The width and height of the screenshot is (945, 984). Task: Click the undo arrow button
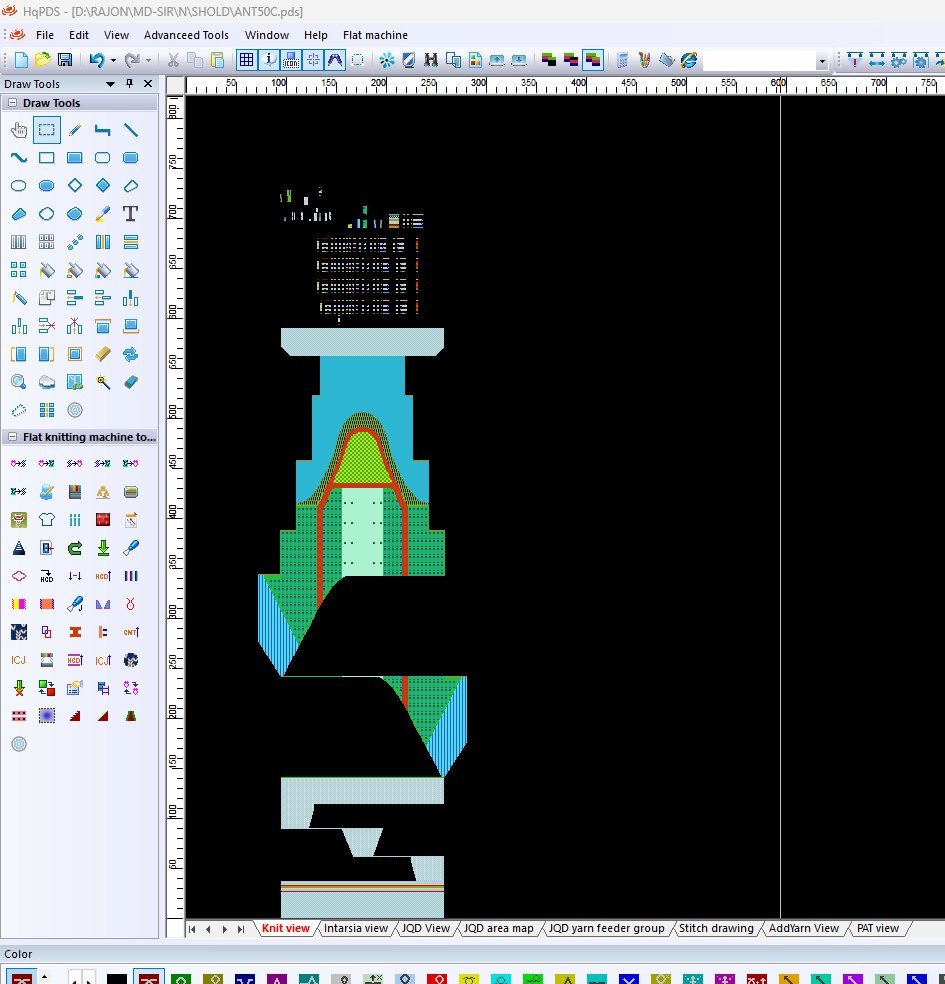(96, 60)
